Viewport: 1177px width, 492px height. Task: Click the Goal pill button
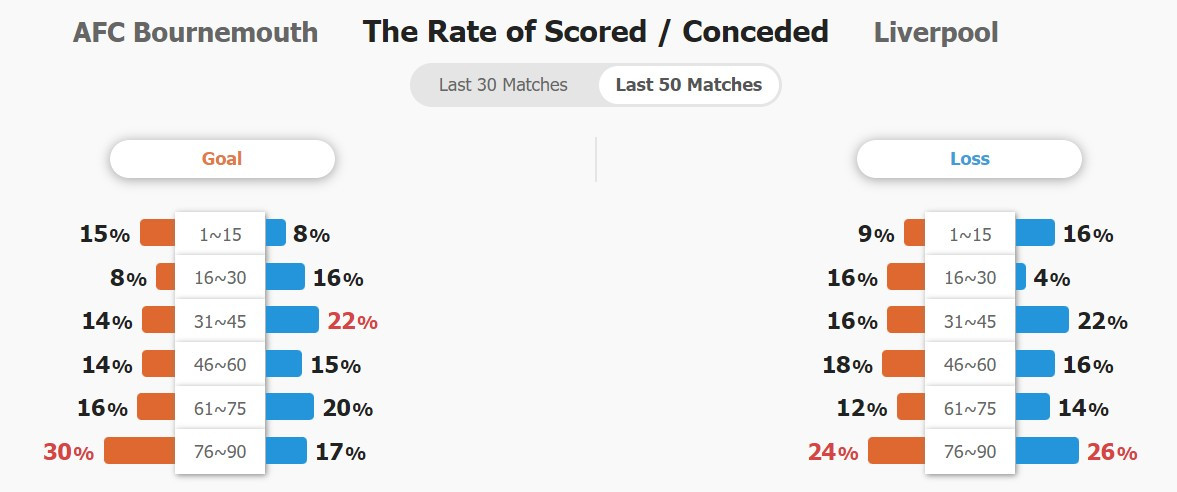pyautogui.click(x=222, y=158)
